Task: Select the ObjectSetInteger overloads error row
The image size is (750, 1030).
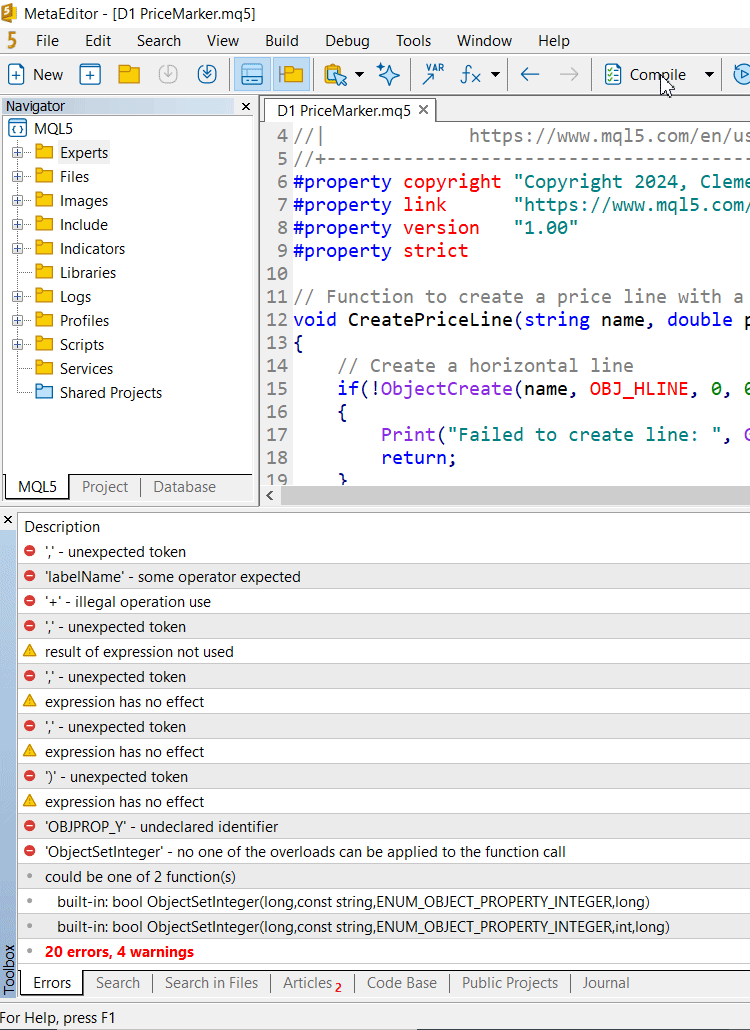Action: pos(384,851)
